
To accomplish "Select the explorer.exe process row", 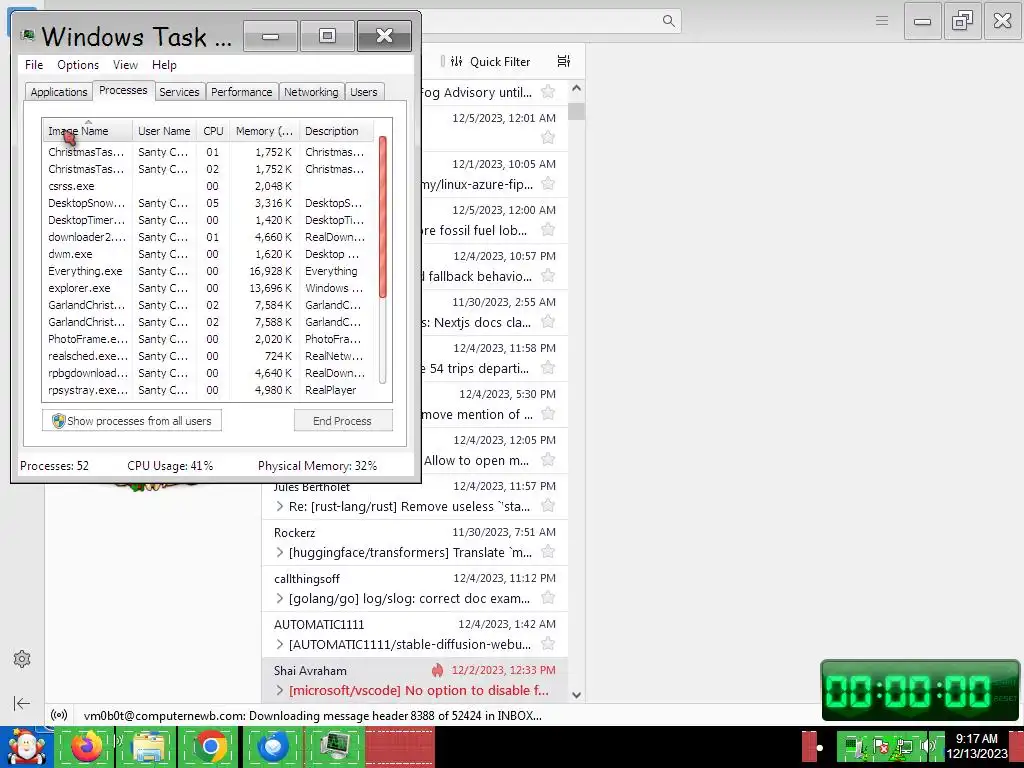I will 208,288.
